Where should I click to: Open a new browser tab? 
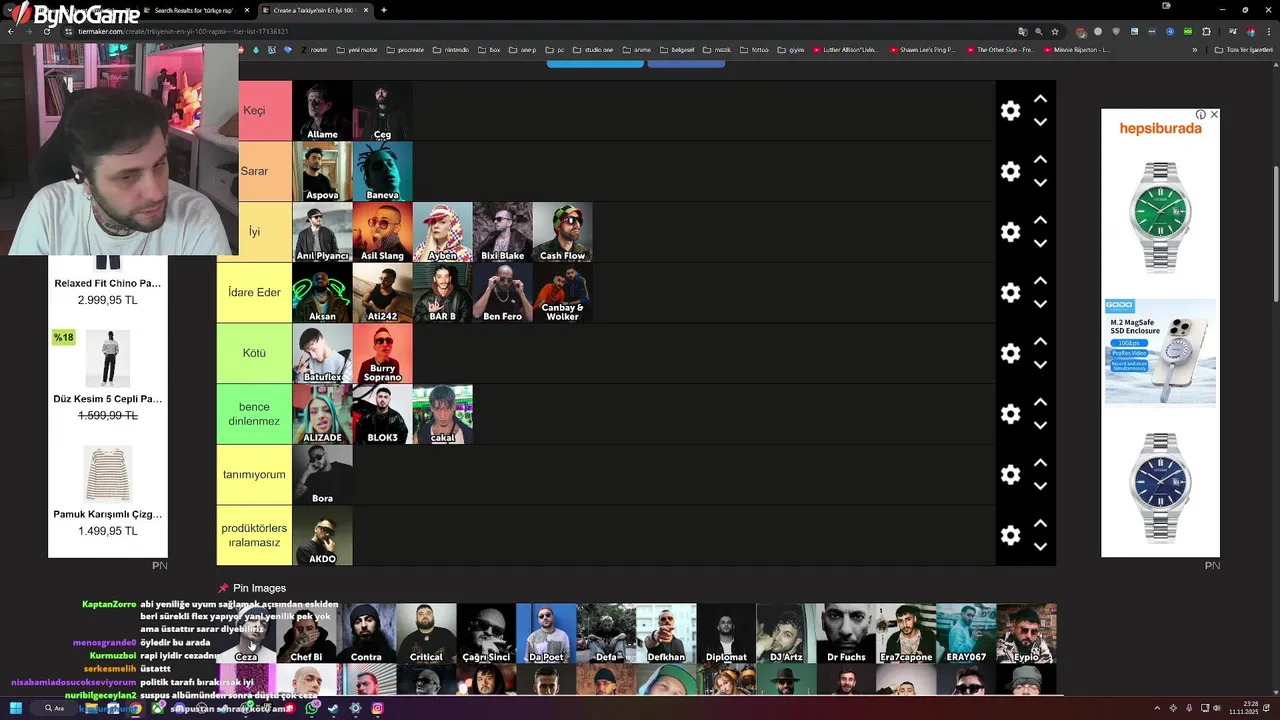tap(384, 10)
